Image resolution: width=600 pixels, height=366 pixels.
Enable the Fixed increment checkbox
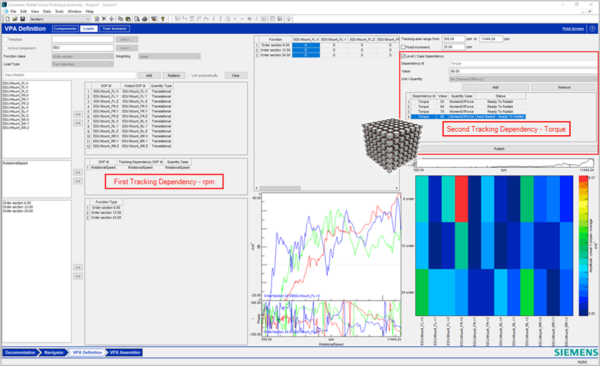pos(403,47)
